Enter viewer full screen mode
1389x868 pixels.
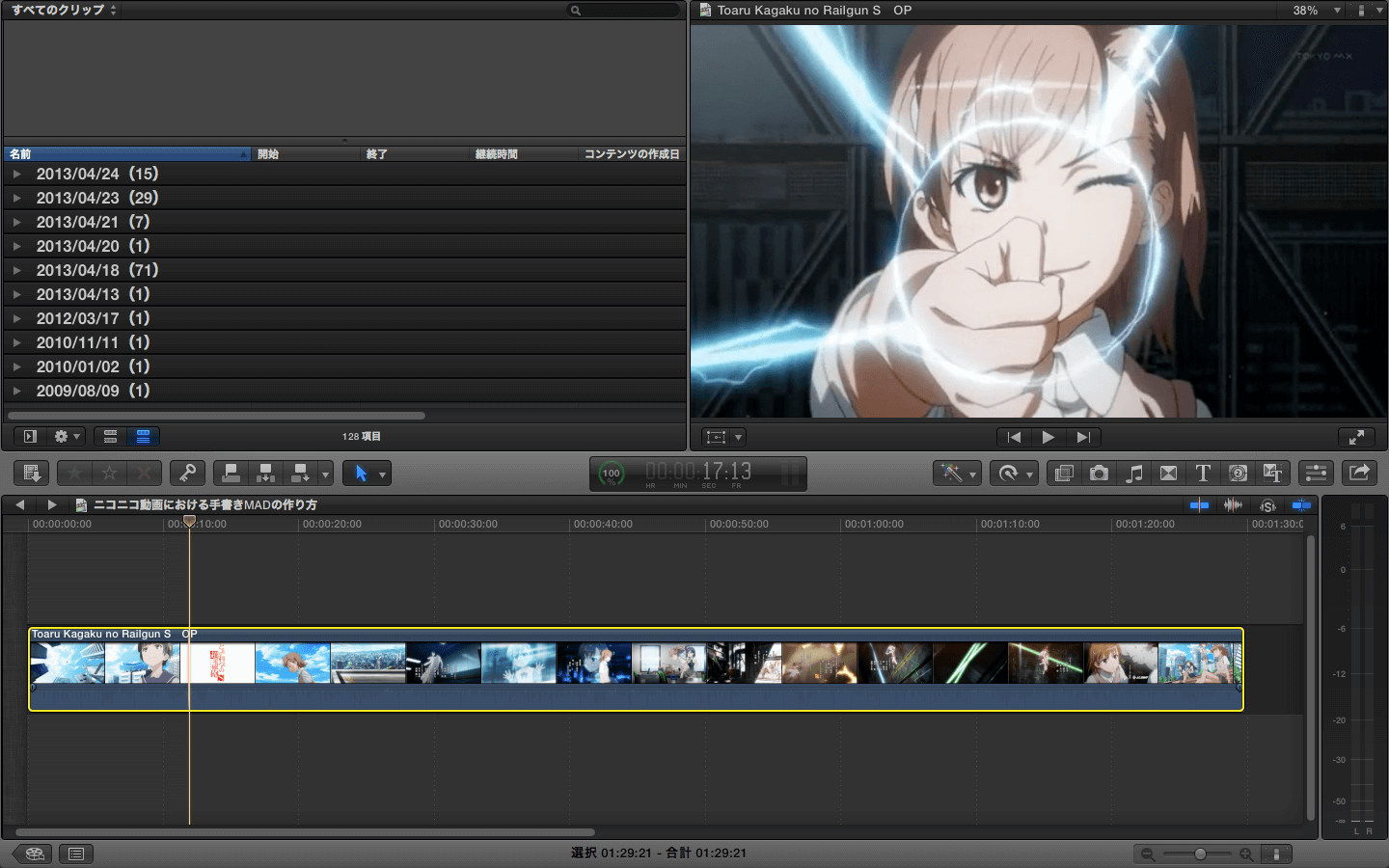click(1356, 437)
